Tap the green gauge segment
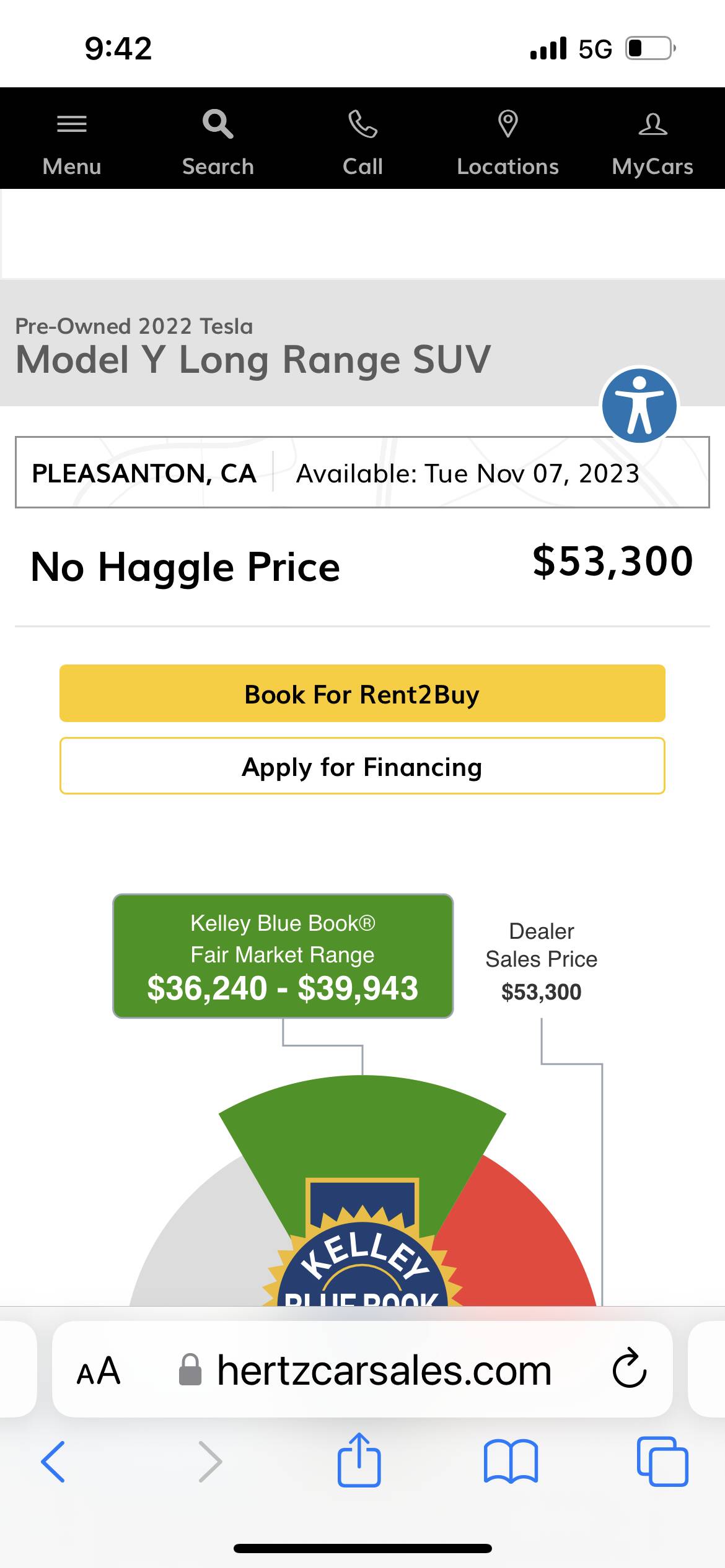The width and height of the screenshot is (725, 1568). click(362, 1127)
